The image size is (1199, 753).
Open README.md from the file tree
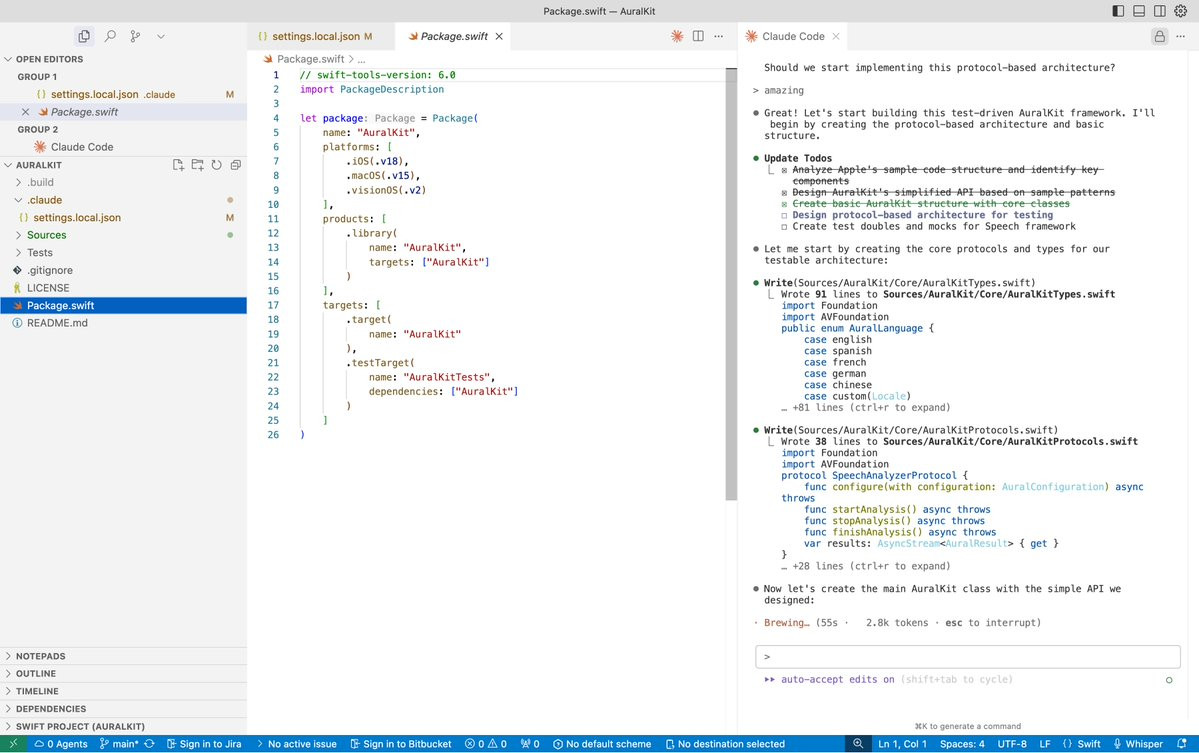pos(57,323)
